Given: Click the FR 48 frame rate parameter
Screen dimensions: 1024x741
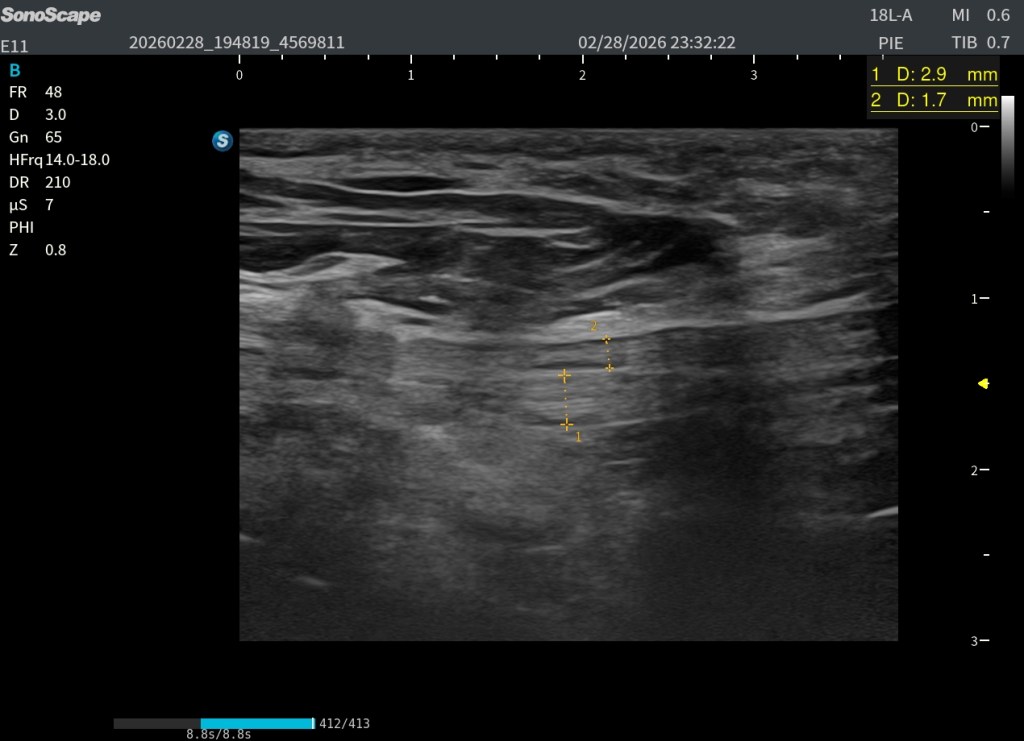Looking at the screenshot, I should (35, 92).
